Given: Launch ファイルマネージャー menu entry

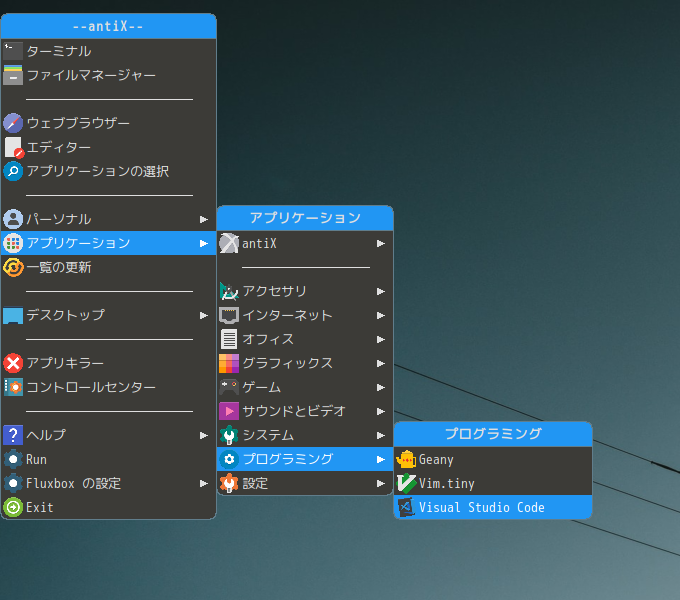Looking at the screenshot, I should [108, 75].
